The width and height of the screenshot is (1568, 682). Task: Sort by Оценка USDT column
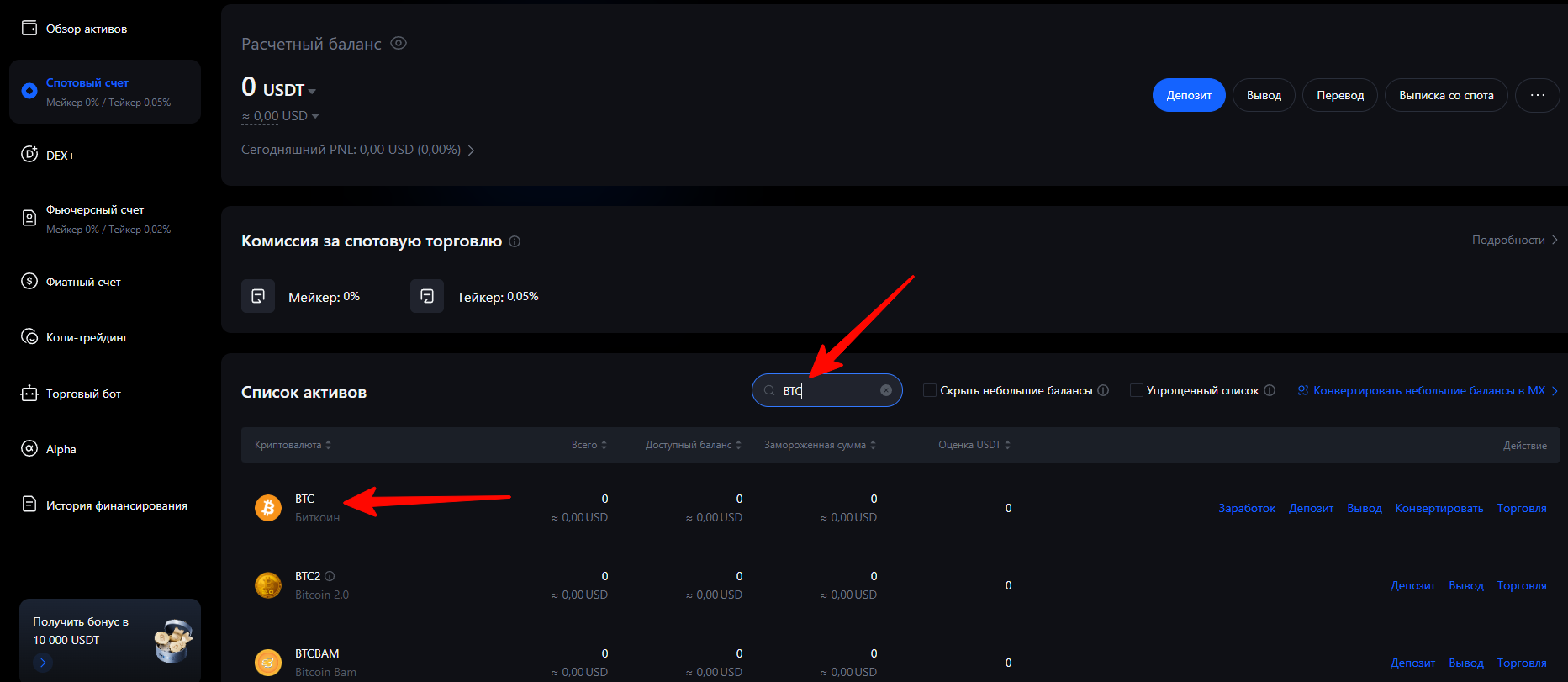point(974,445)
